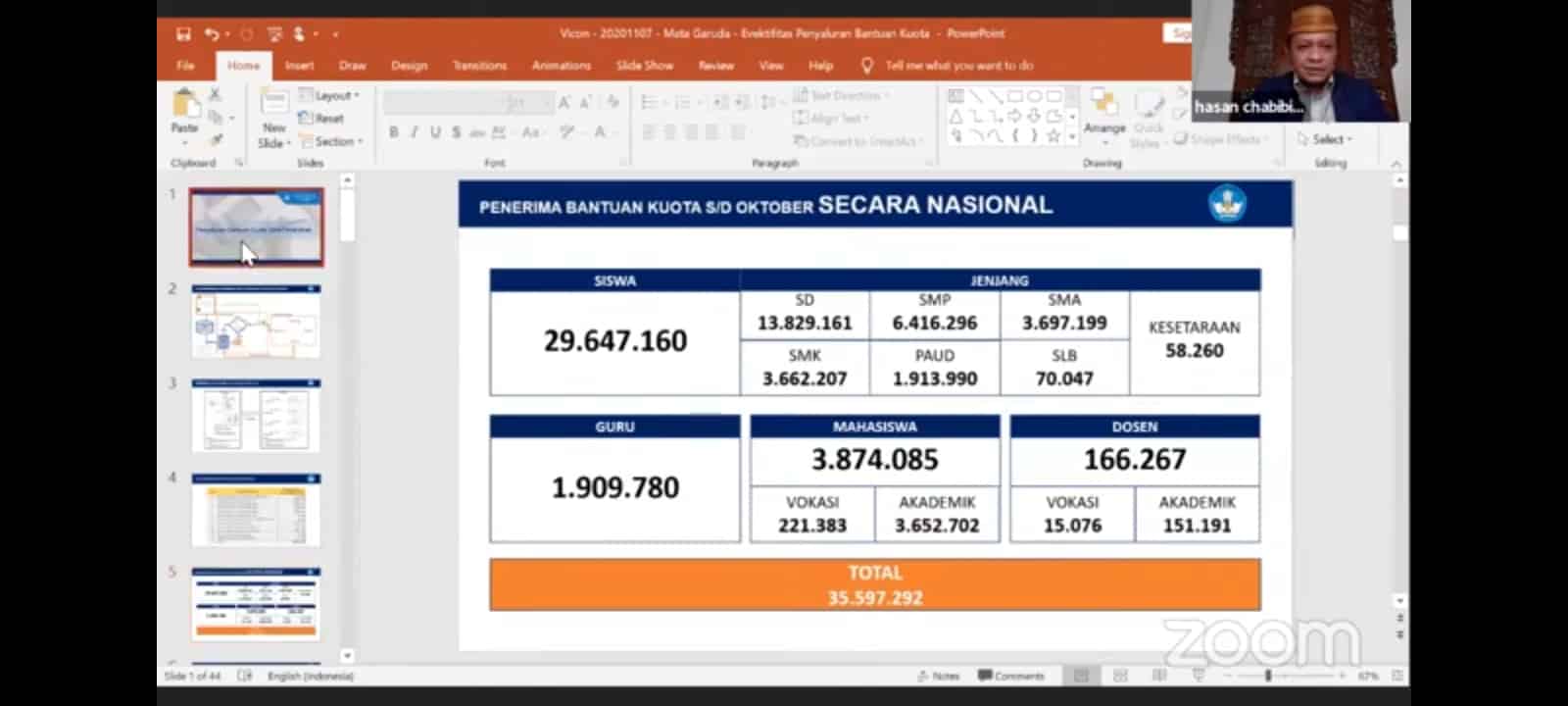Click the star shape in shapes gallery
The height and width of the screenshot is (706, 1568).
(1053, 136)
